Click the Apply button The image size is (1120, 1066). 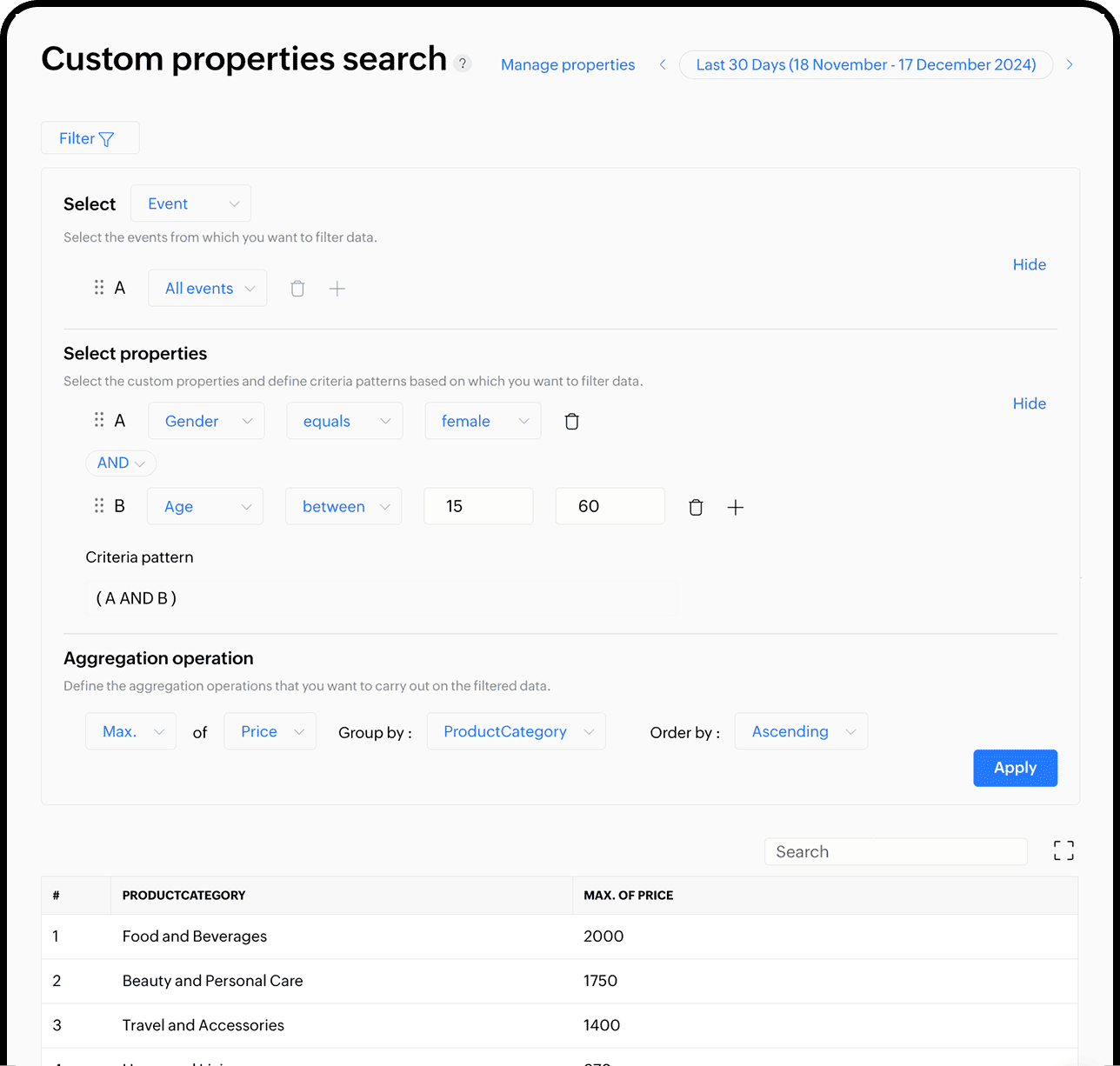[x=1015, y=768]
